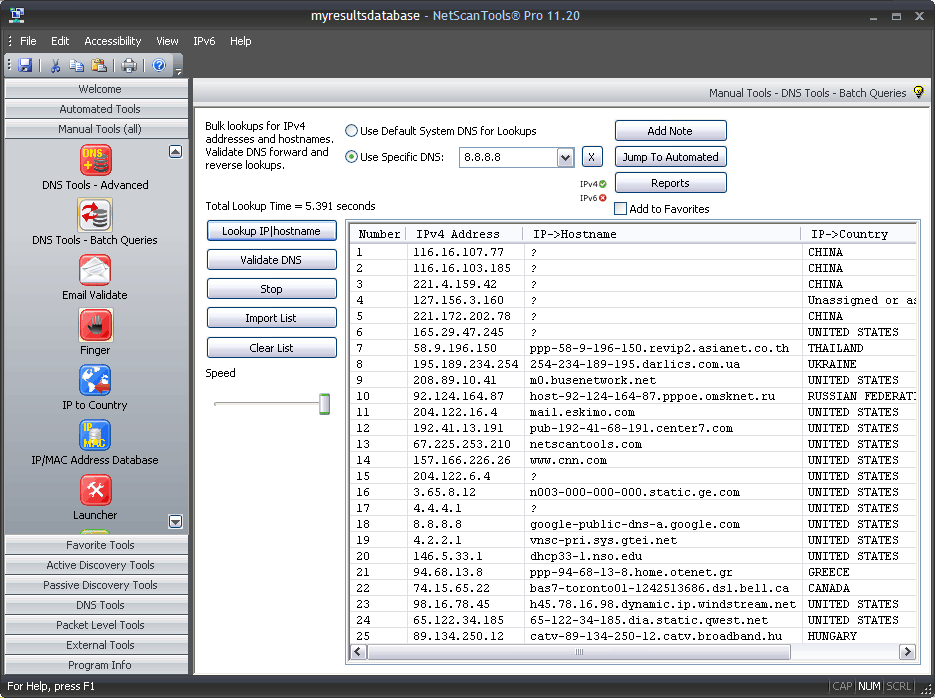Click the Add Note button

[670, 131]
